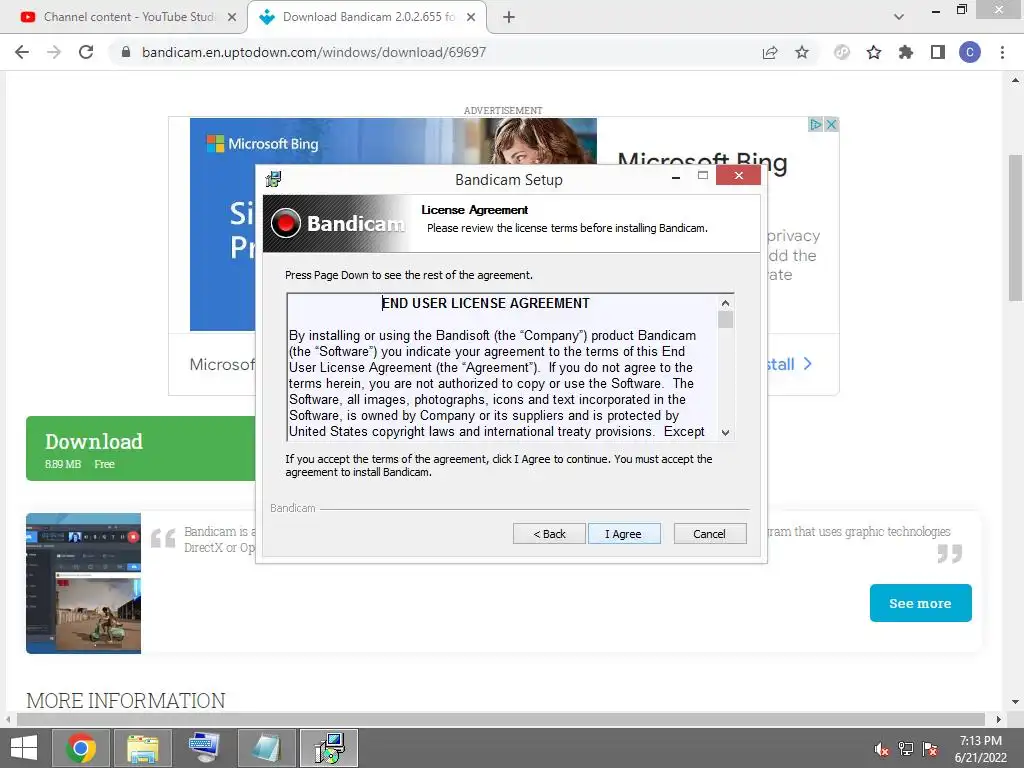This screenshot has height=768, width=1024.
Task: Click the I Agree button
Action: (624, 534)
